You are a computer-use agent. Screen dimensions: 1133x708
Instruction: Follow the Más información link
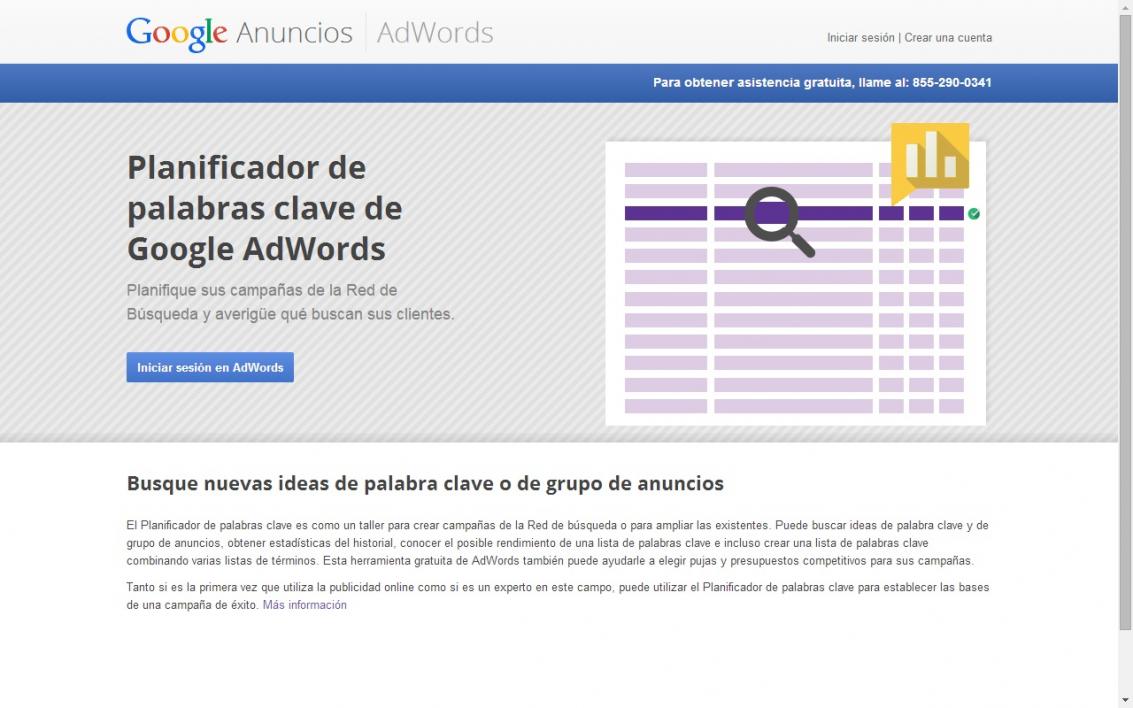[x=304, y=605]
